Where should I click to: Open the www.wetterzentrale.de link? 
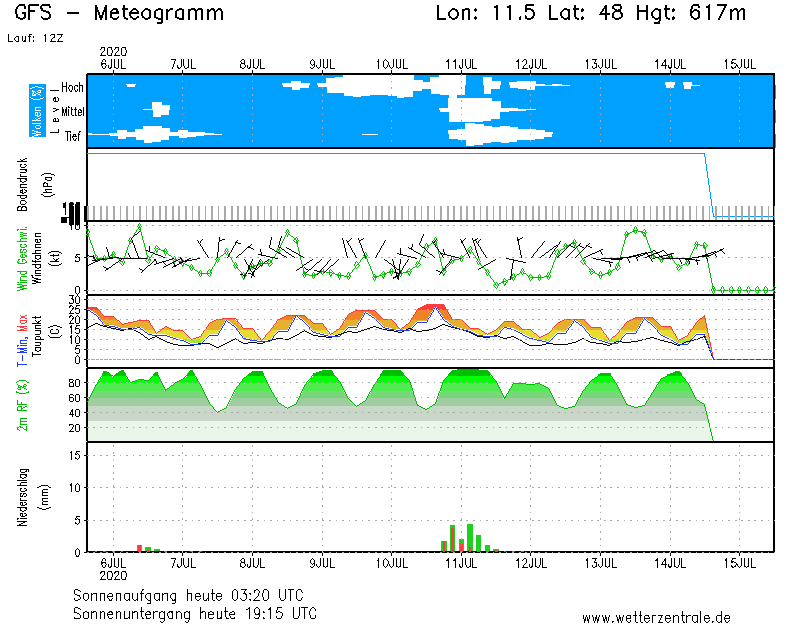coord(656,618)
